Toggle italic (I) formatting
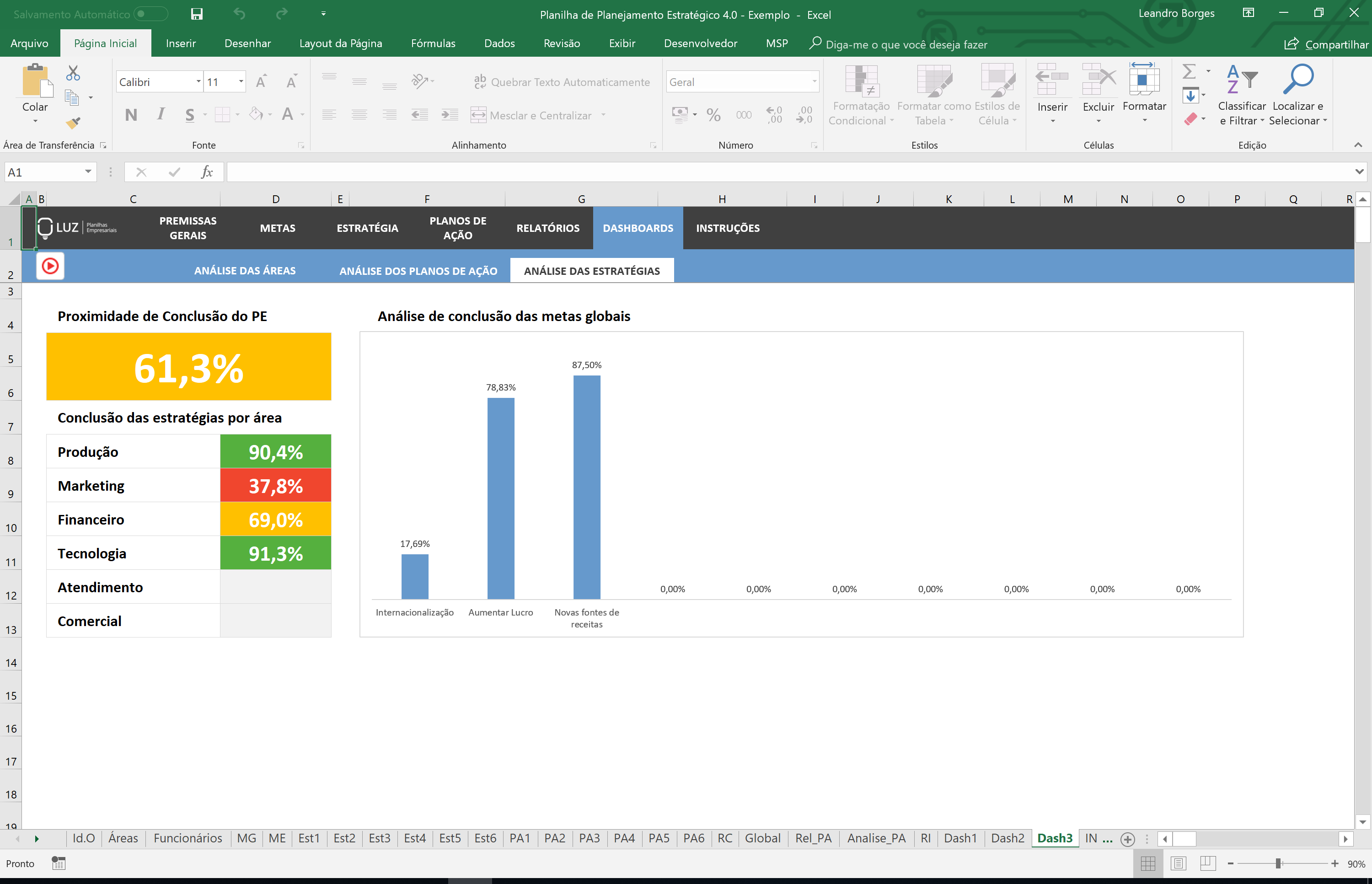1372x884 pixels. [x=161, y=115]
